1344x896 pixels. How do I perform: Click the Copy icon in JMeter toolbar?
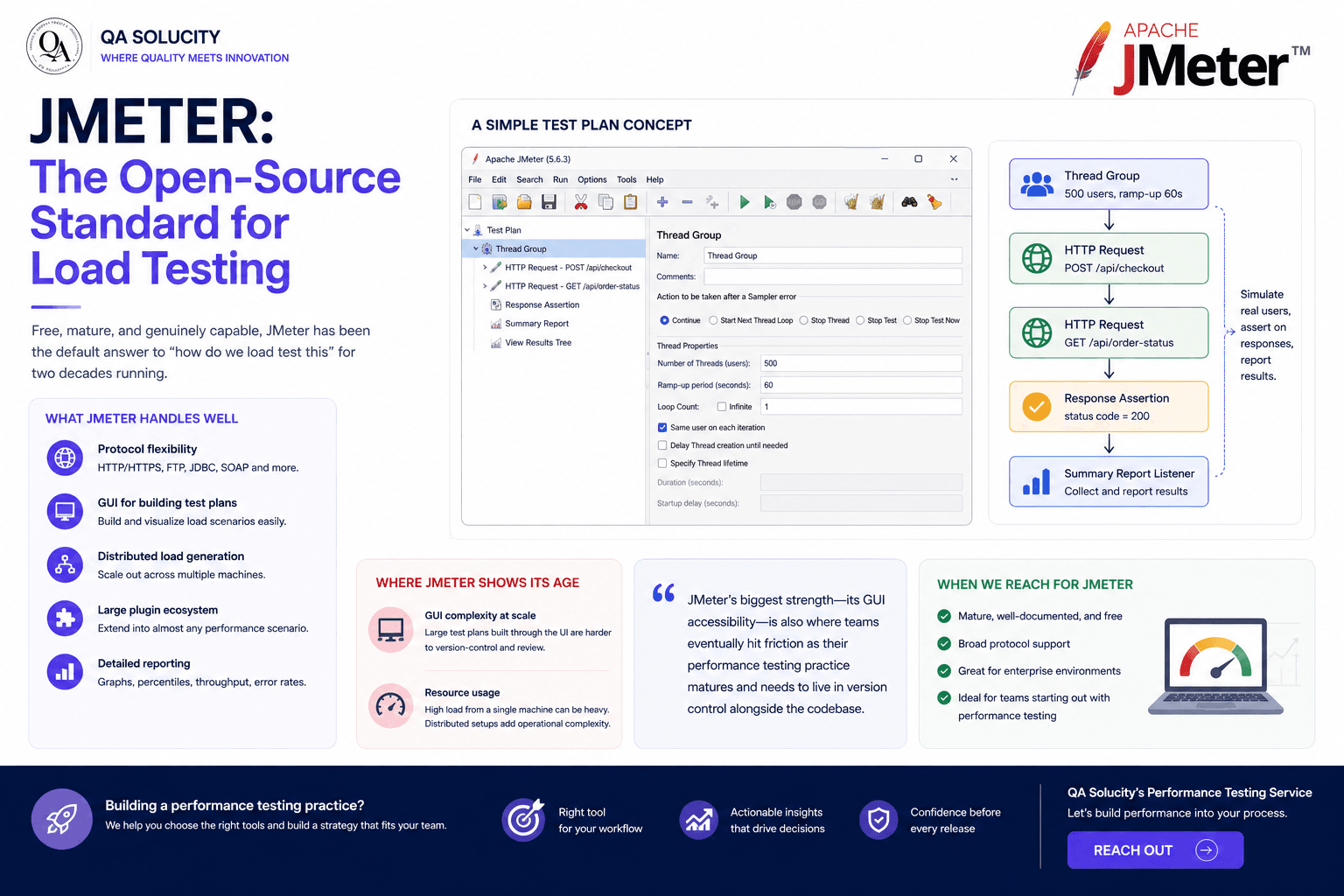click(x=605, y=202)
